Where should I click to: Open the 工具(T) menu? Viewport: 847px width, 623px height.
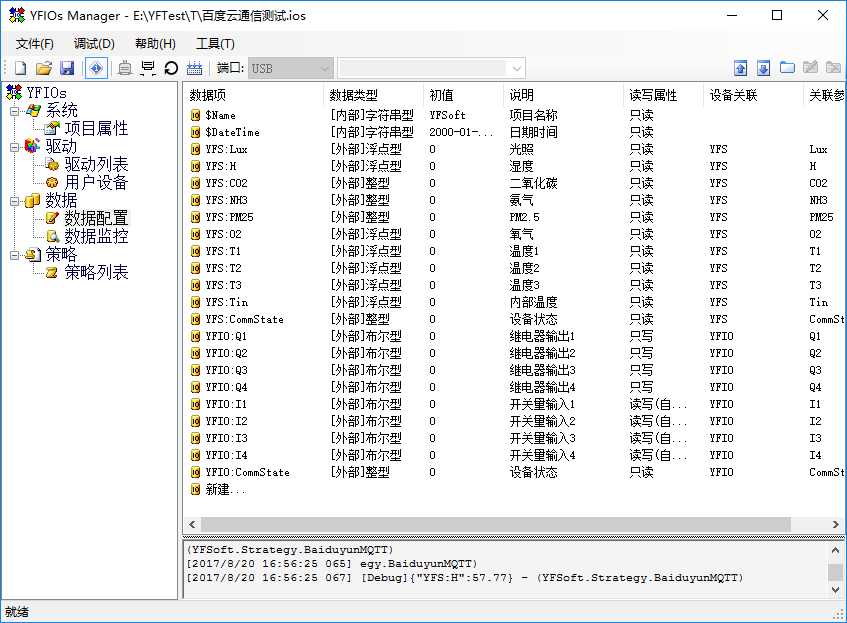click(215, 44)
